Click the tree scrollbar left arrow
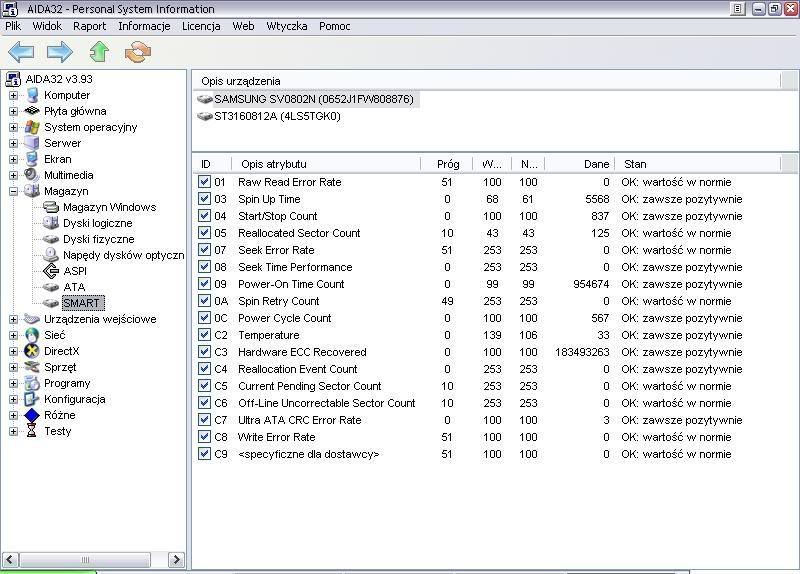800x574 pixels. coord(10,560)
